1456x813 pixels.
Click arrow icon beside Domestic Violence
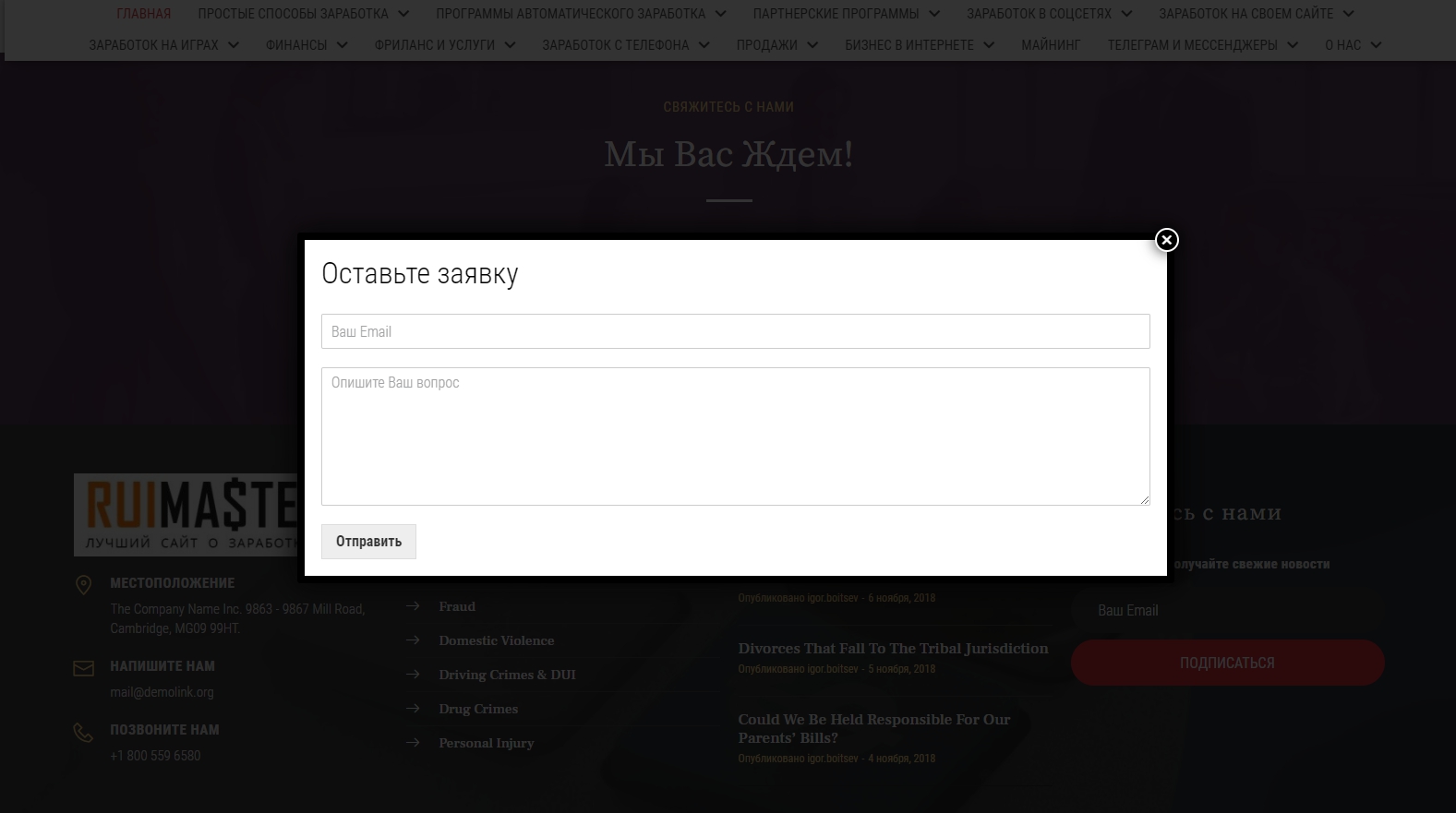tap(413, 640)
